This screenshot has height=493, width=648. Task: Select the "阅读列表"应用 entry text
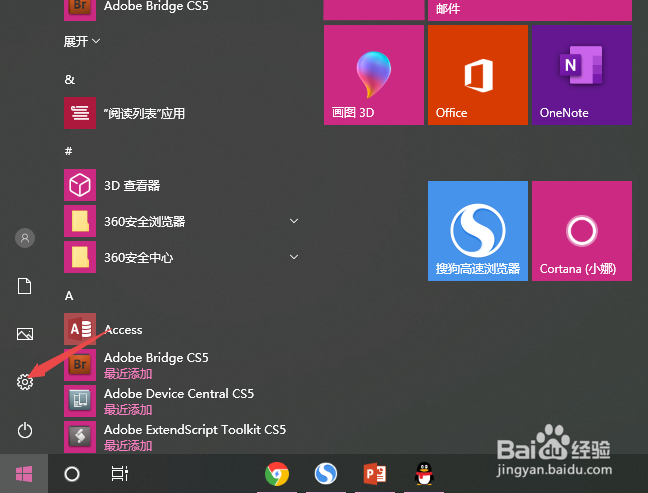(x=144, y=113)
